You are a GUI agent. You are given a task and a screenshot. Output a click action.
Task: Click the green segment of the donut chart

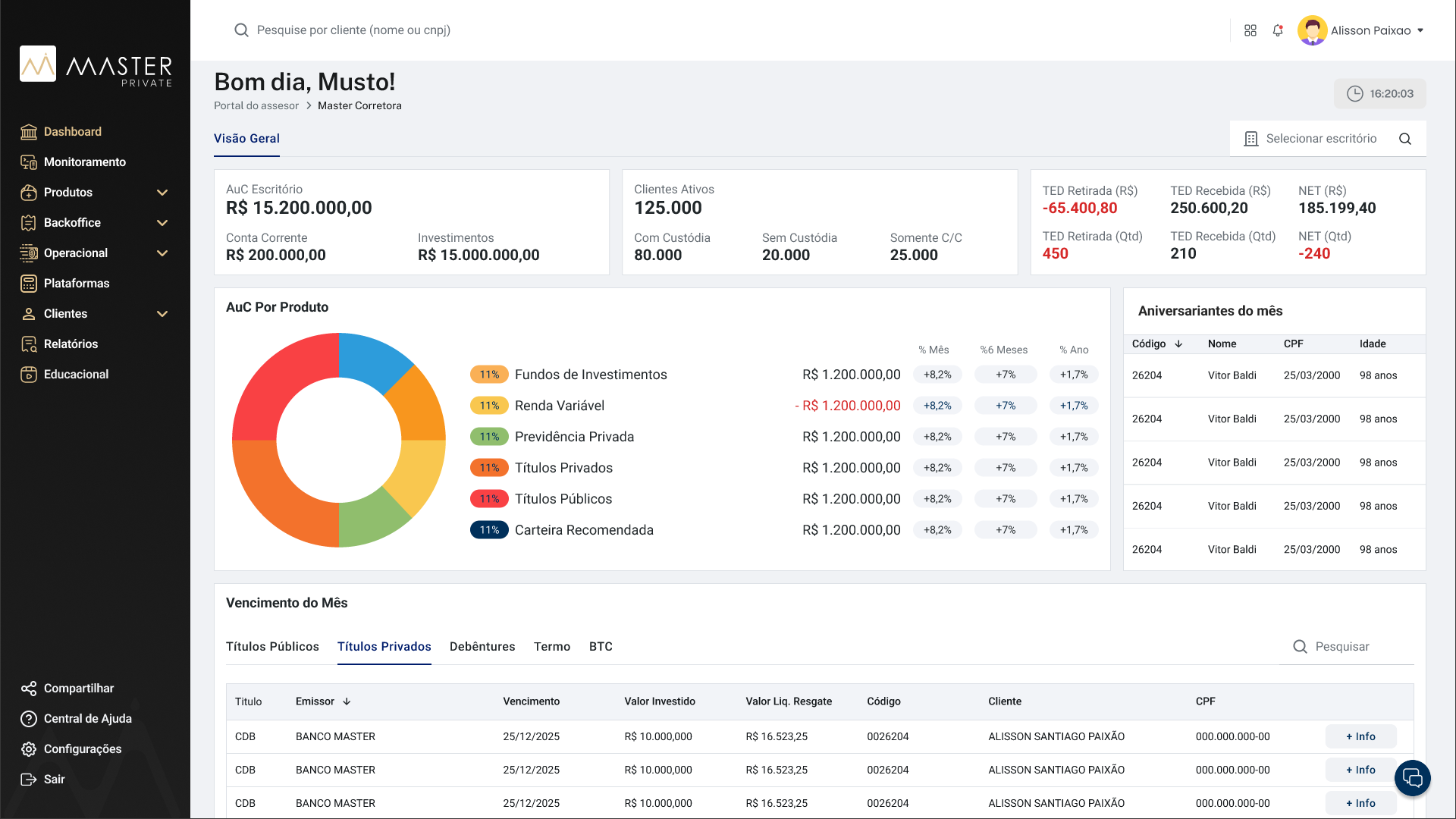[x=371, y=520]
